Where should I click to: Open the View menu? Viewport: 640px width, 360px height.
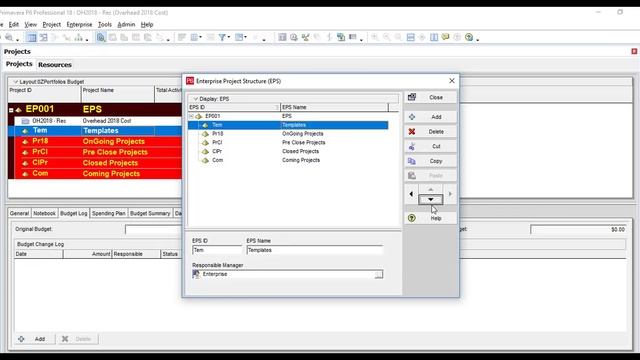tap(30, 24)
